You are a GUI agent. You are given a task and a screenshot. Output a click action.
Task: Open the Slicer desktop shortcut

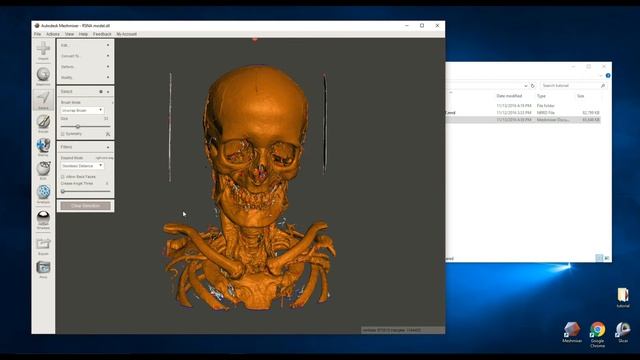tap(623, 332)
